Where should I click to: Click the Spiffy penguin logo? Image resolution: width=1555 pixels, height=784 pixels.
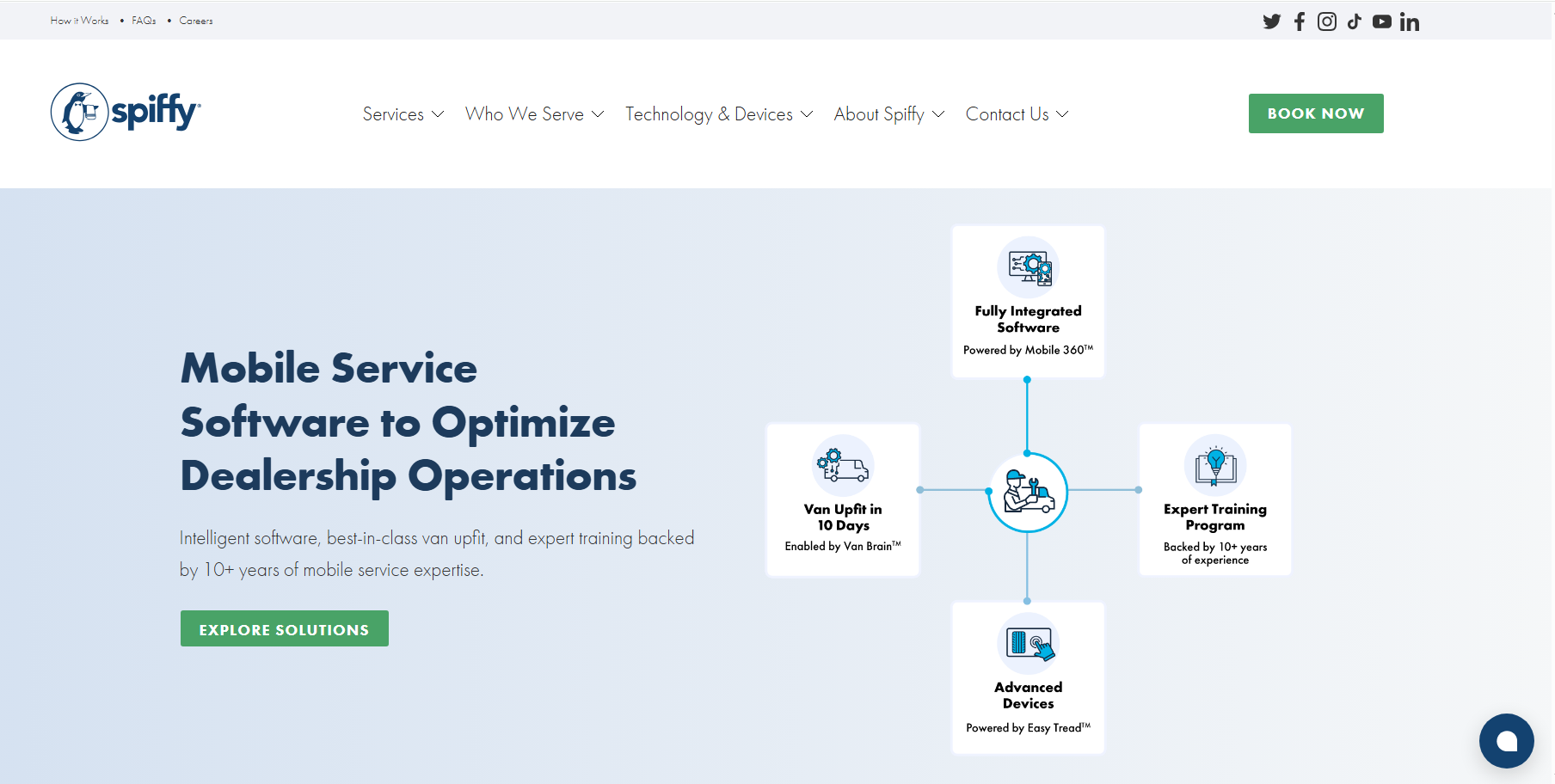click(126, 112)
